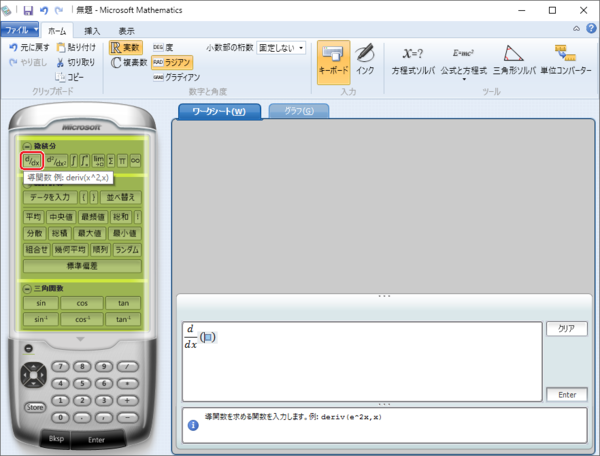Insert a definite integral with limits

click(x=85, y=161)
